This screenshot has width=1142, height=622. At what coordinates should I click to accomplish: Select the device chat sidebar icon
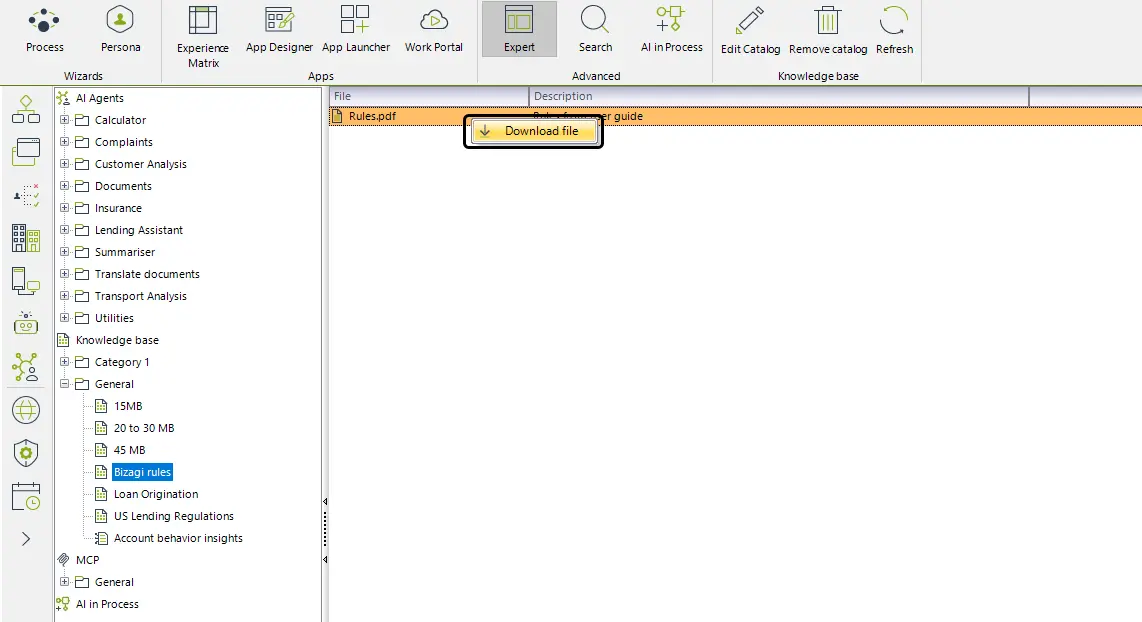(x=25, y=281)
